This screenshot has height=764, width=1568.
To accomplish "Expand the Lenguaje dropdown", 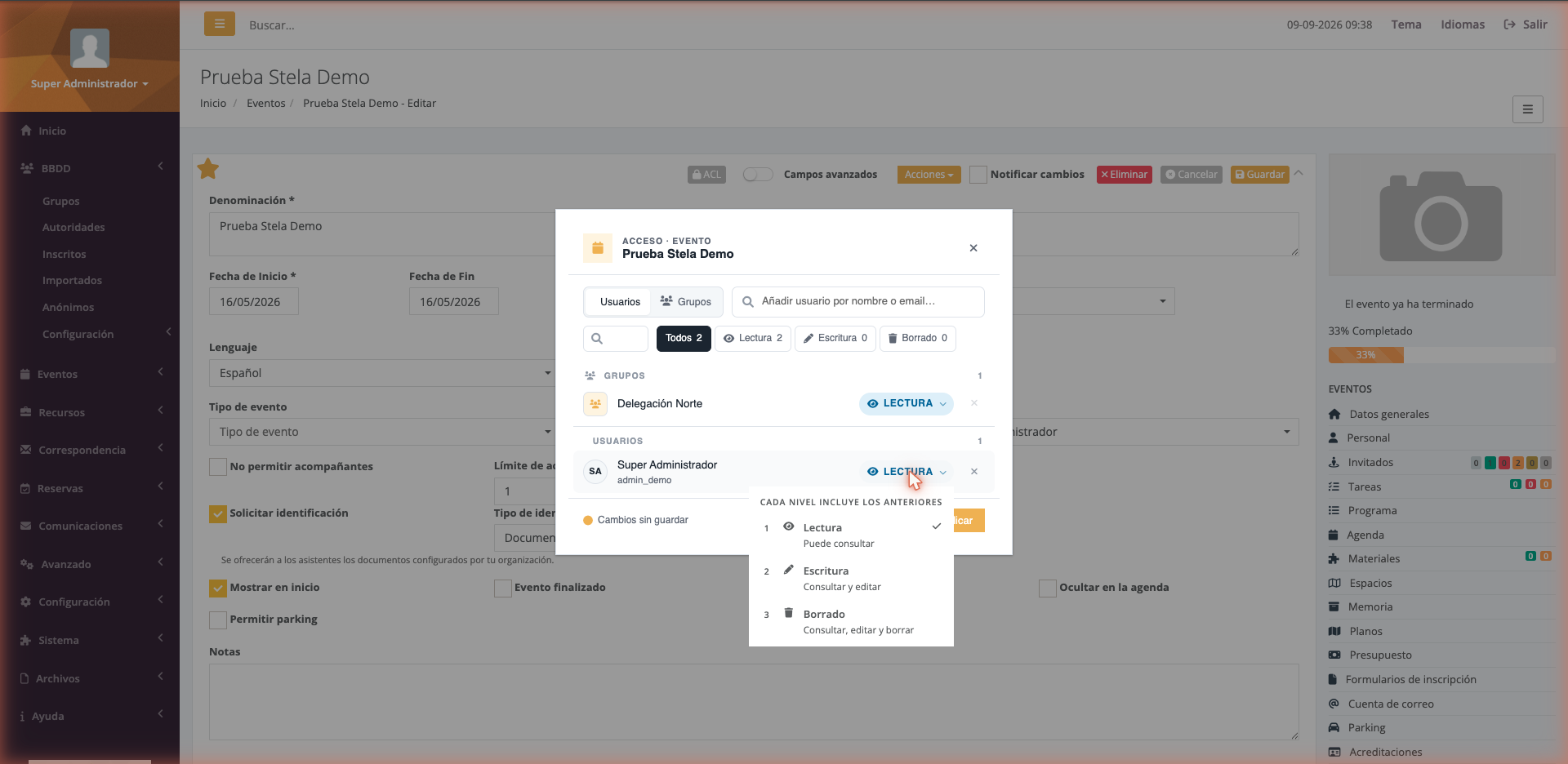I will (x=381, y=373).
